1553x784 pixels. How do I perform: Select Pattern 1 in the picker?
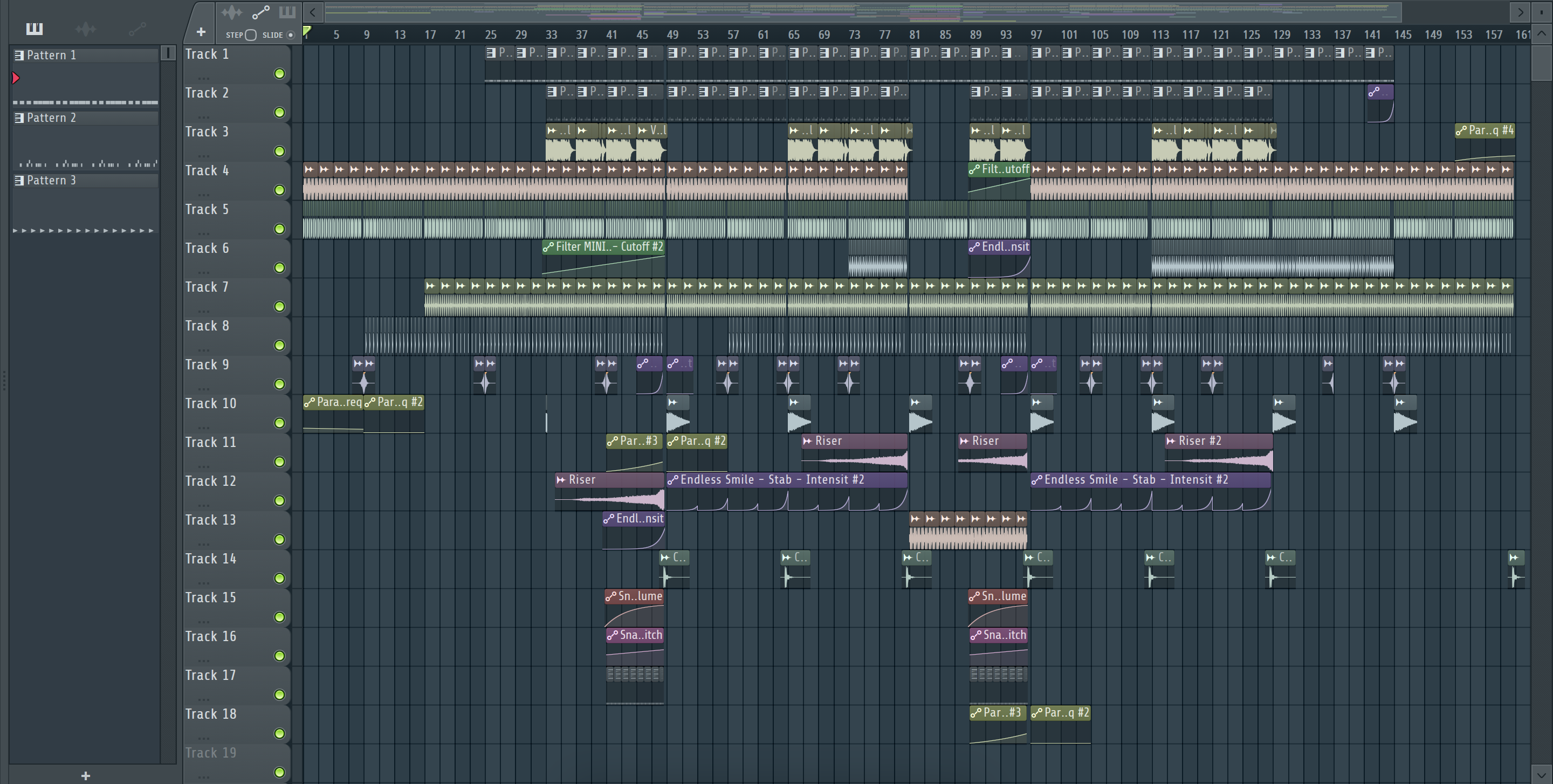86,55
